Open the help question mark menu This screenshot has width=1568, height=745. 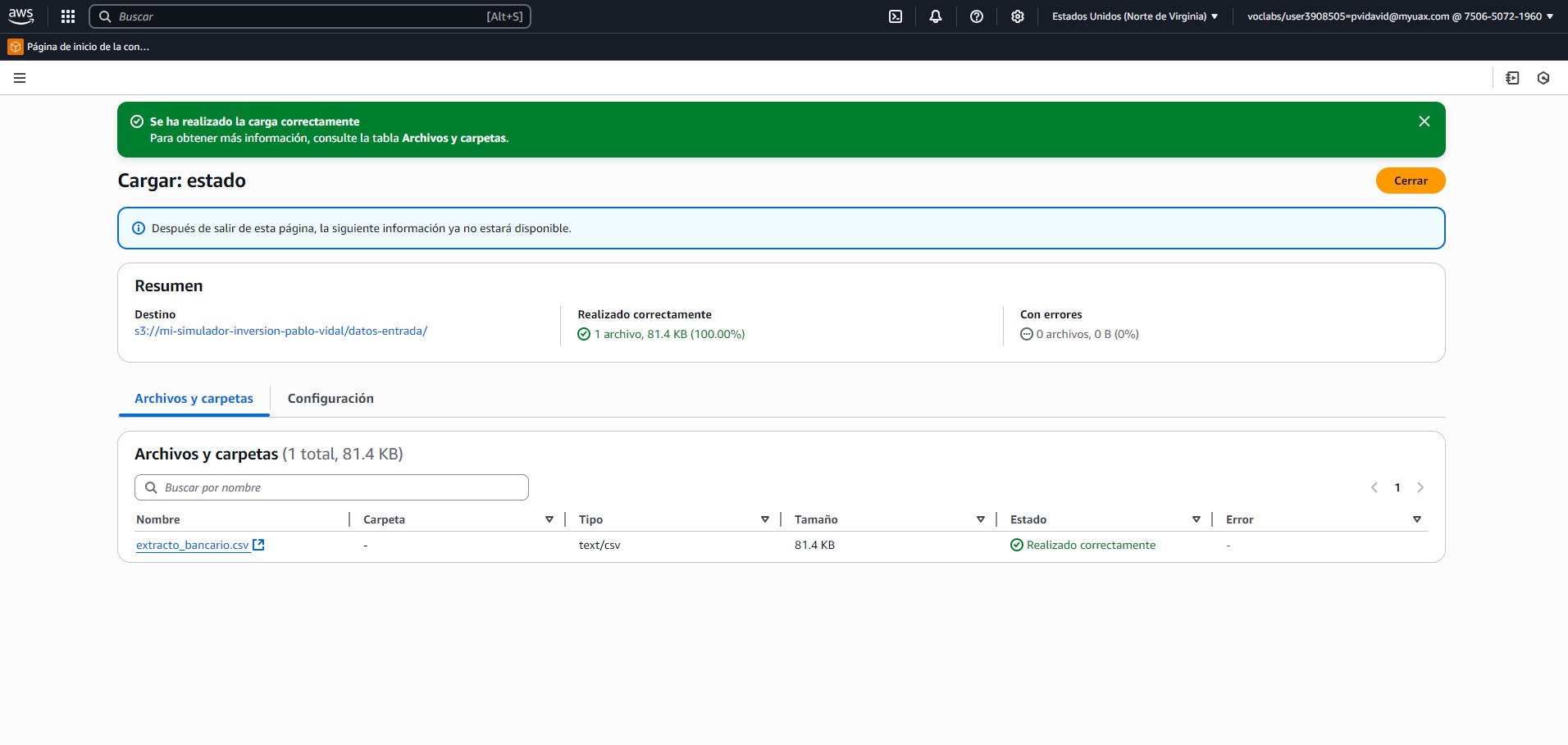coord(977,16)
